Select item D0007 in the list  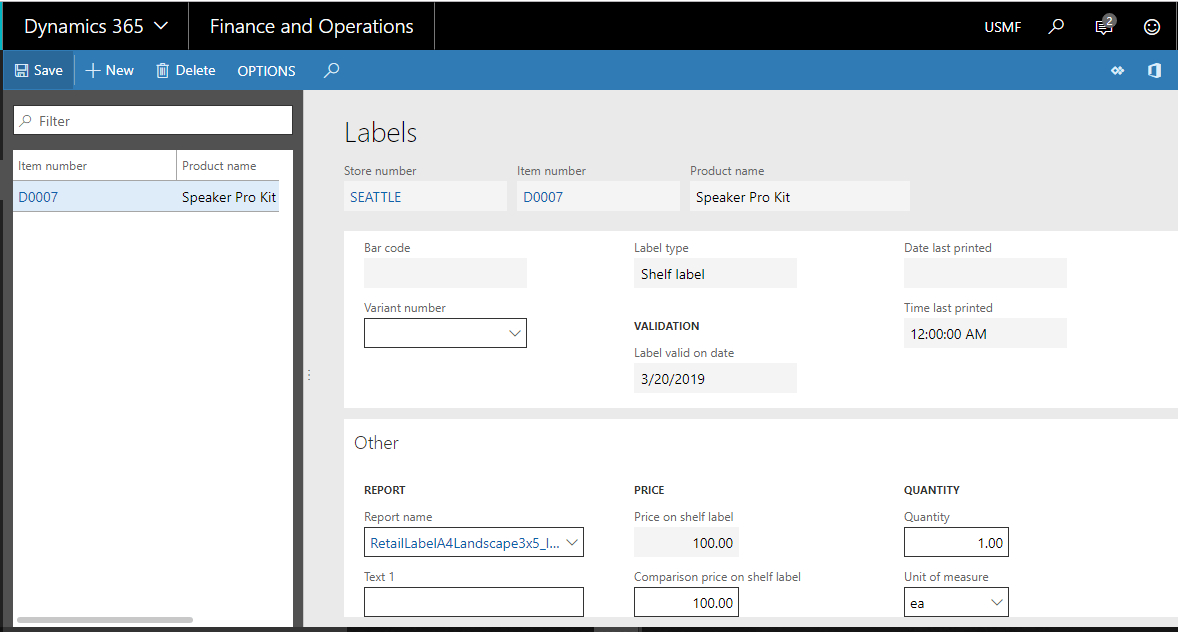[39, 197]
